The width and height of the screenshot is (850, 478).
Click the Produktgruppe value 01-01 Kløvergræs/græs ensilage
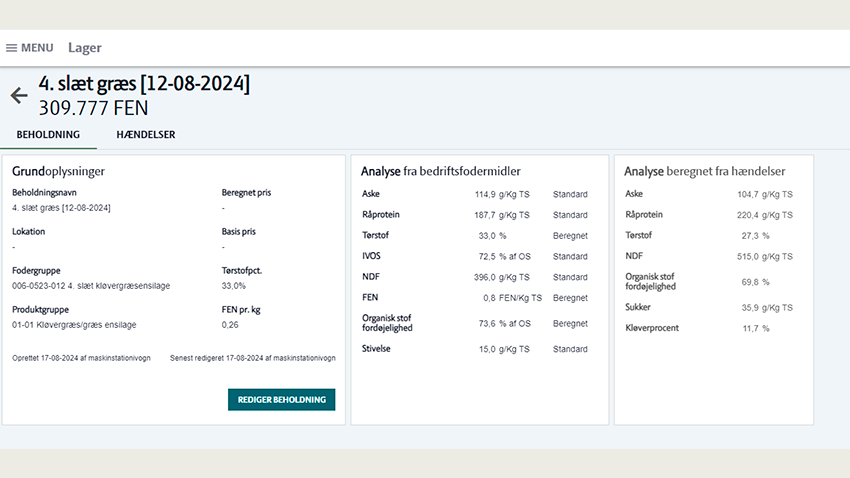pyautogui.click(x=74, y=325)
